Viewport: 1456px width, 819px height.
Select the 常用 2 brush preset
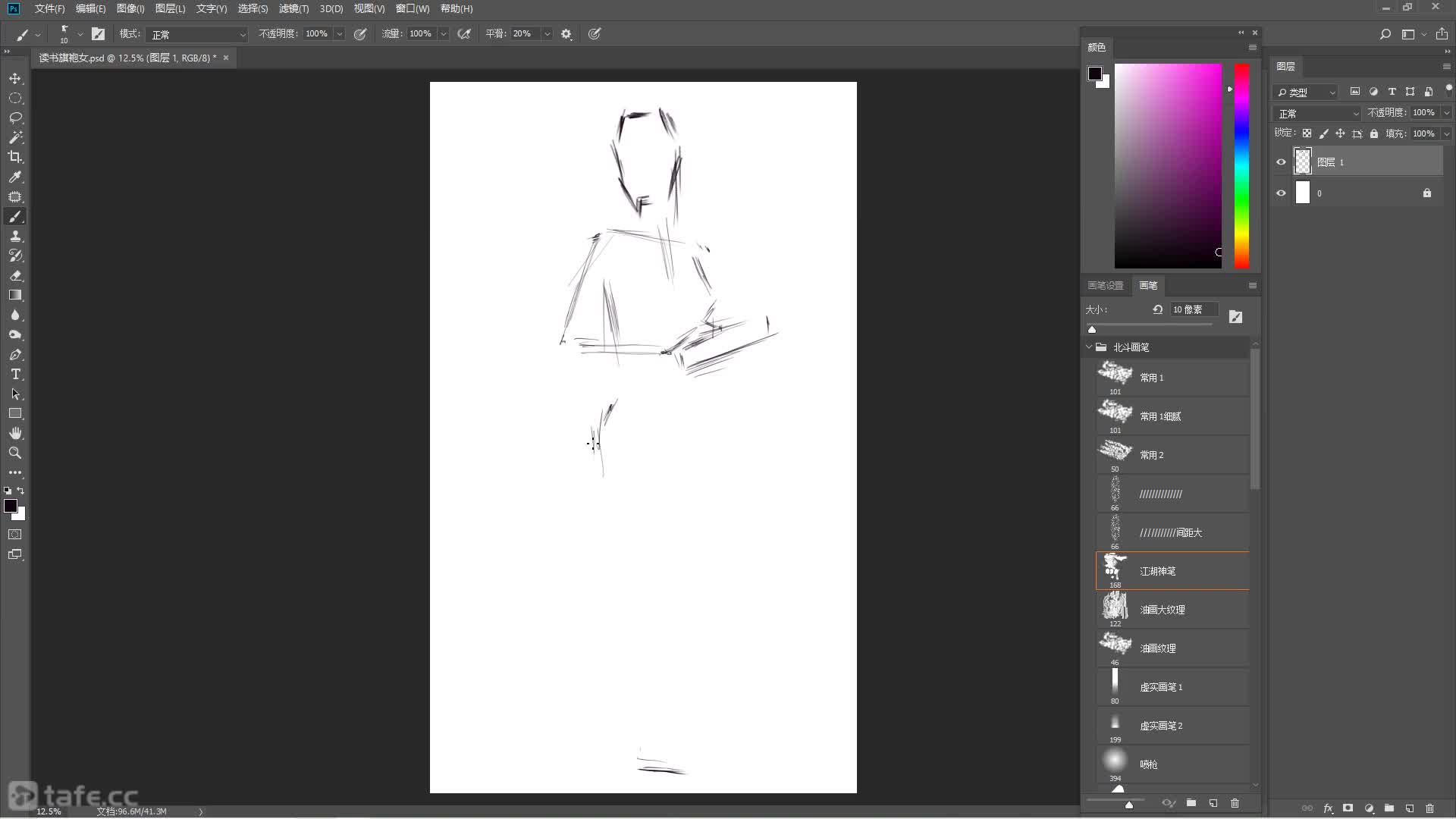[x=1172, y=455]
